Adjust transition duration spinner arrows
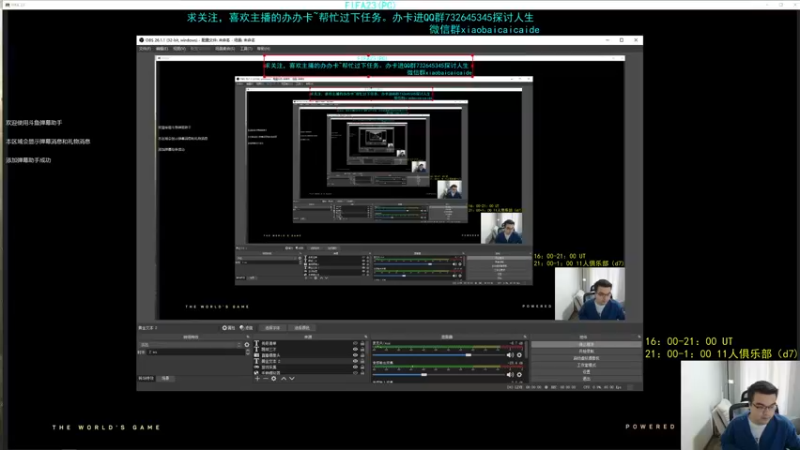Viewport: 800px width, 450px height. 248,352
